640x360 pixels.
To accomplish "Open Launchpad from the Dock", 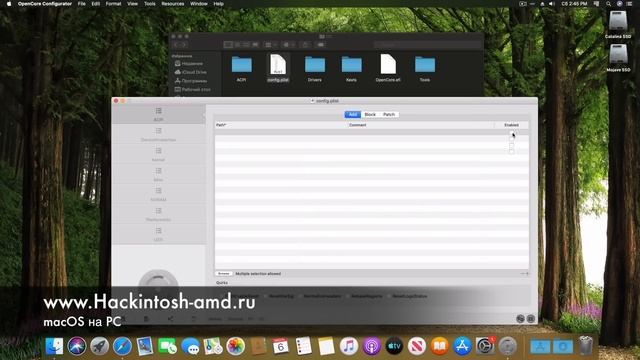I will [x=100, y=346].
